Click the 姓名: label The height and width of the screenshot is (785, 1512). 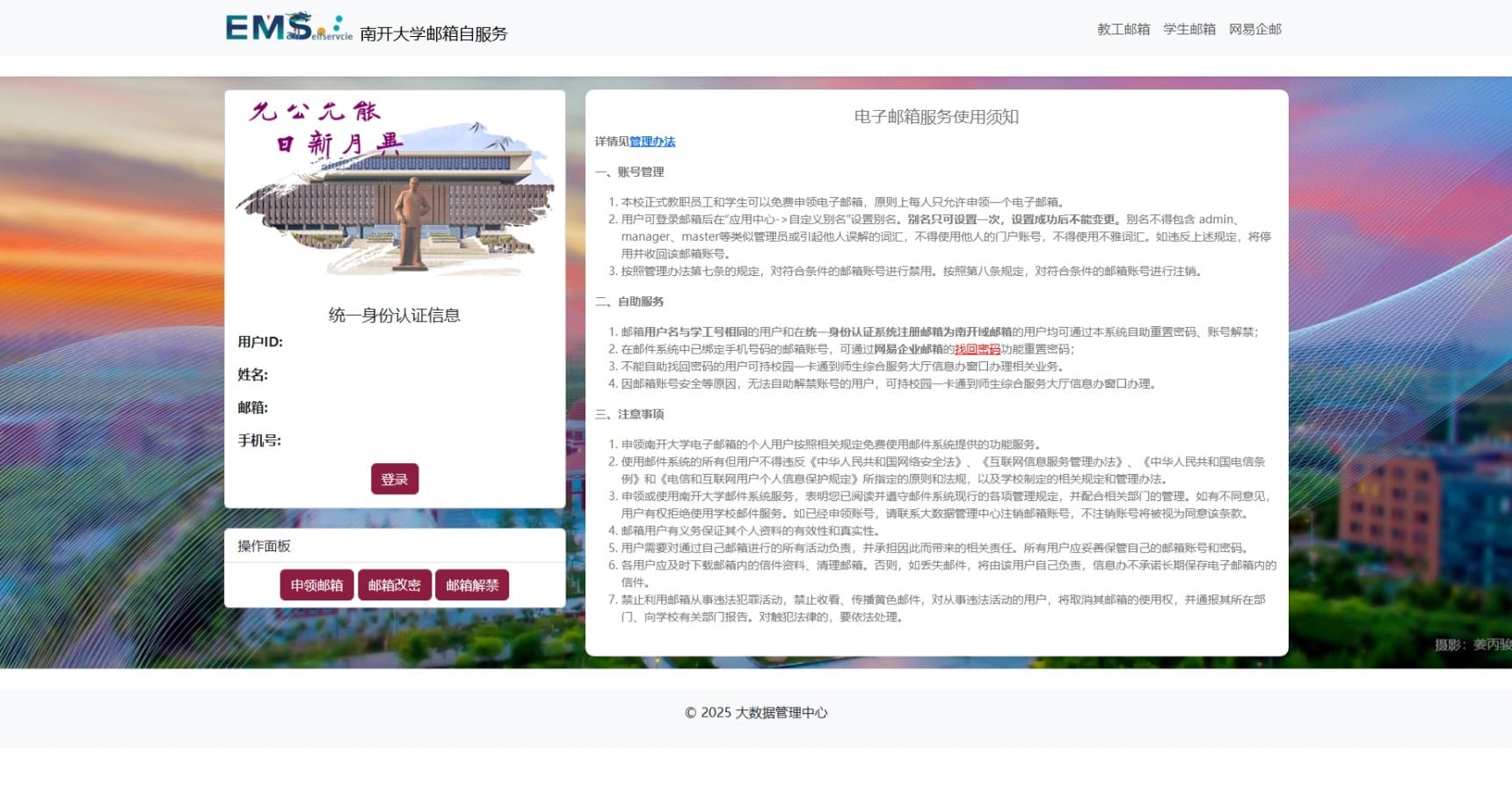point(253,374)
